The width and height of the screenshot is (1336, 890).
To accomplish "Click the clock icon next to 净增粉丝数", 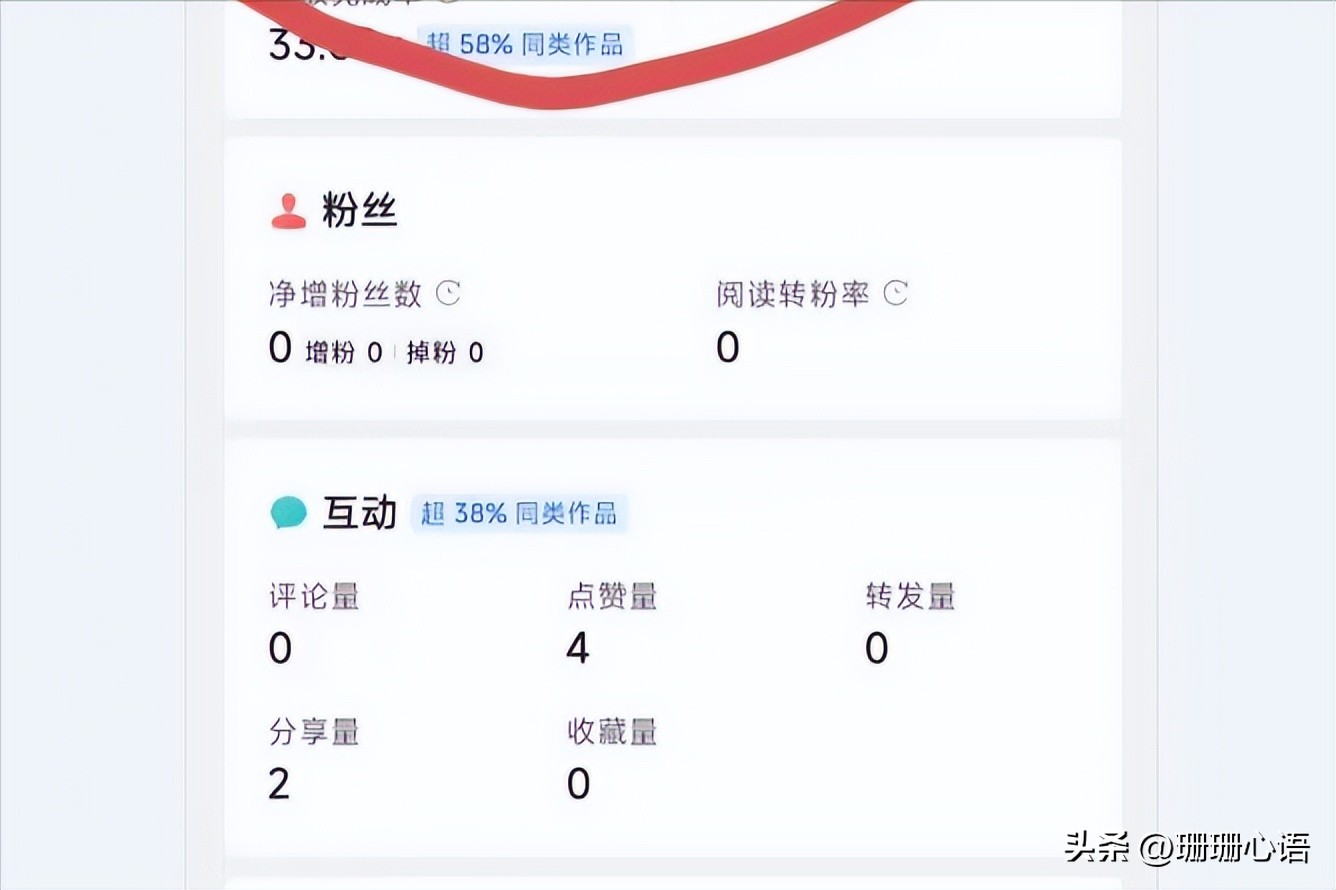I will point(447,293).
